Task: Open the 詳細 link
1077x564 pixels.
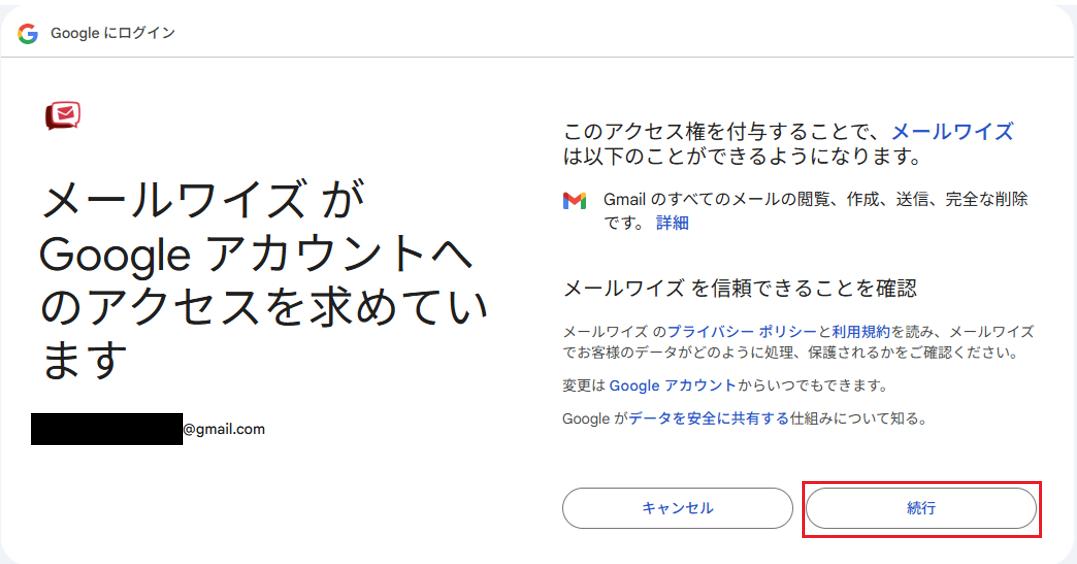Action: click(672, 223)
